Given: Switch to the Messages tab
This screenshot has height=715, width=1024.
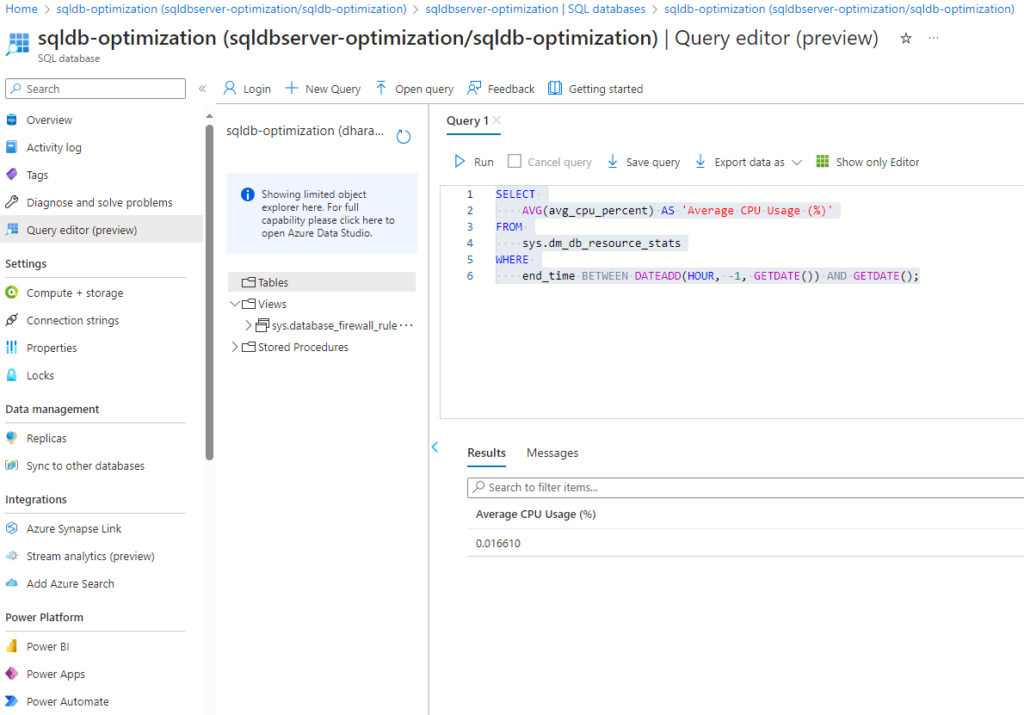Looking at the screenshot, I should pyautogui.click(x=552, y=453).
